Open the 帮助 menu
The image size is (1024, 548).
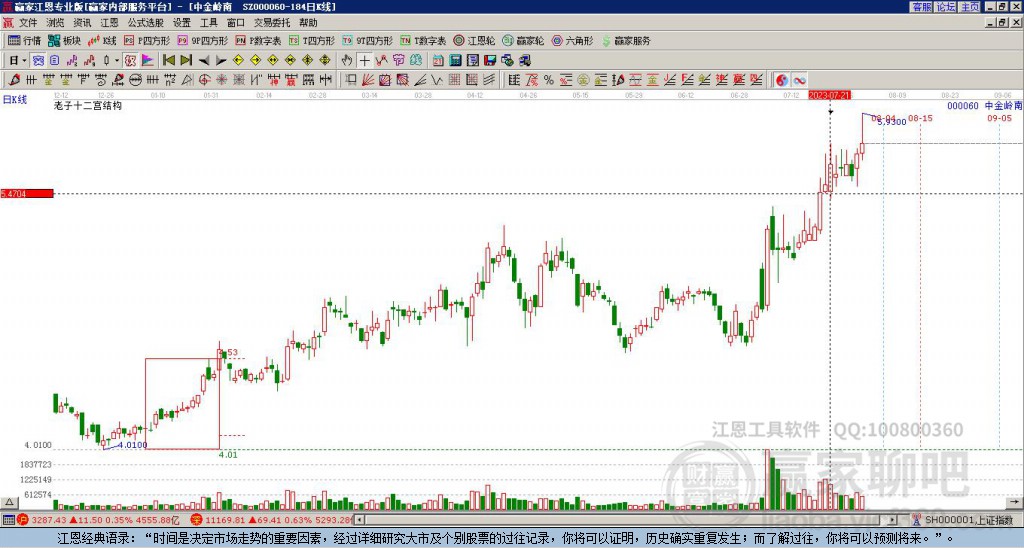pyautogui.click(x=308, y=23)
